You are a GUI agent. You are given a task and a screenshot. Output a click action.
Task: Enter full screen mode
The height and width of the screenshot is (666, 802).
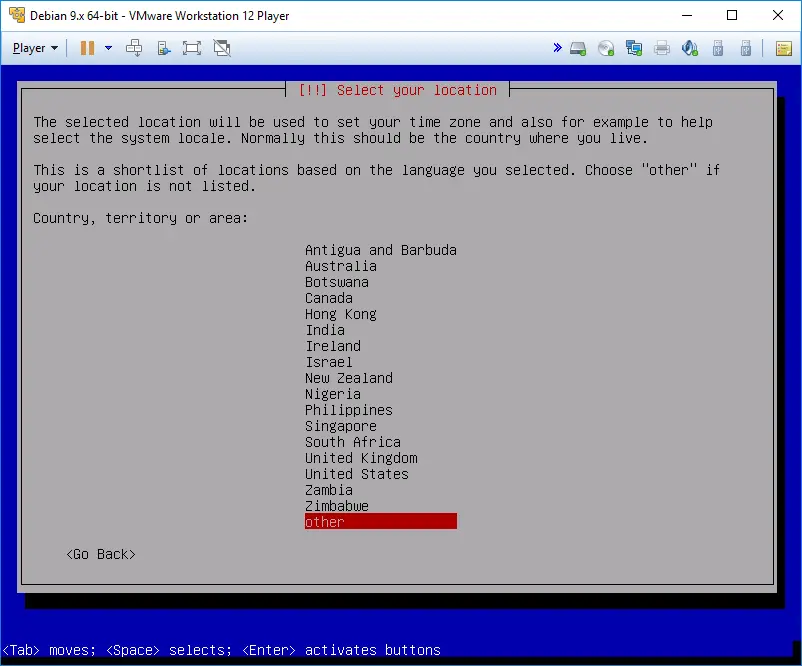[192, 48]
